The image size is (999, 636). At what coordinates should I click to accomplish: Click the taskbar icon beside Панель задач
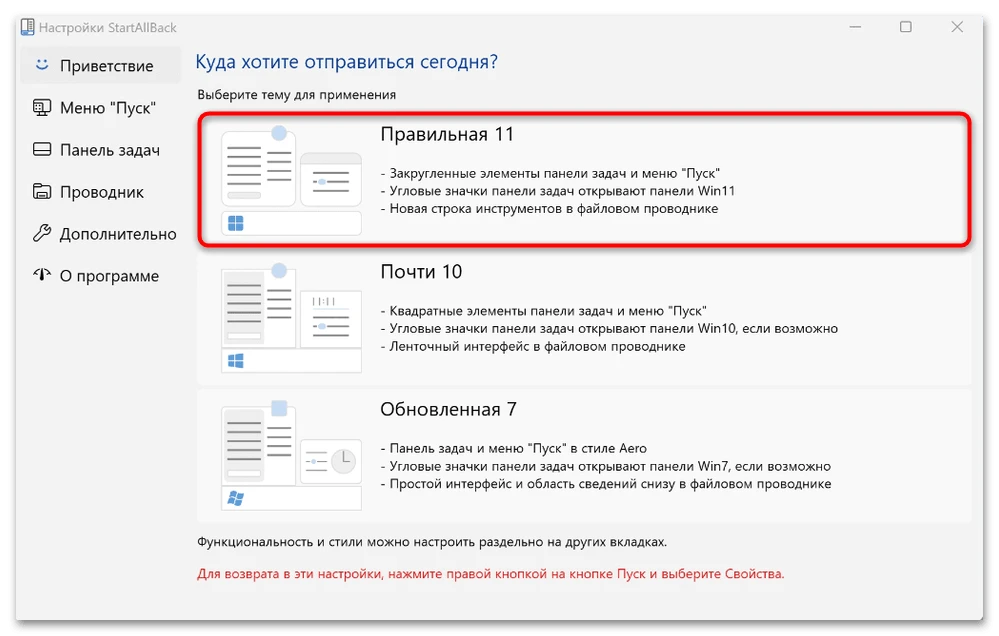(41, 149)
